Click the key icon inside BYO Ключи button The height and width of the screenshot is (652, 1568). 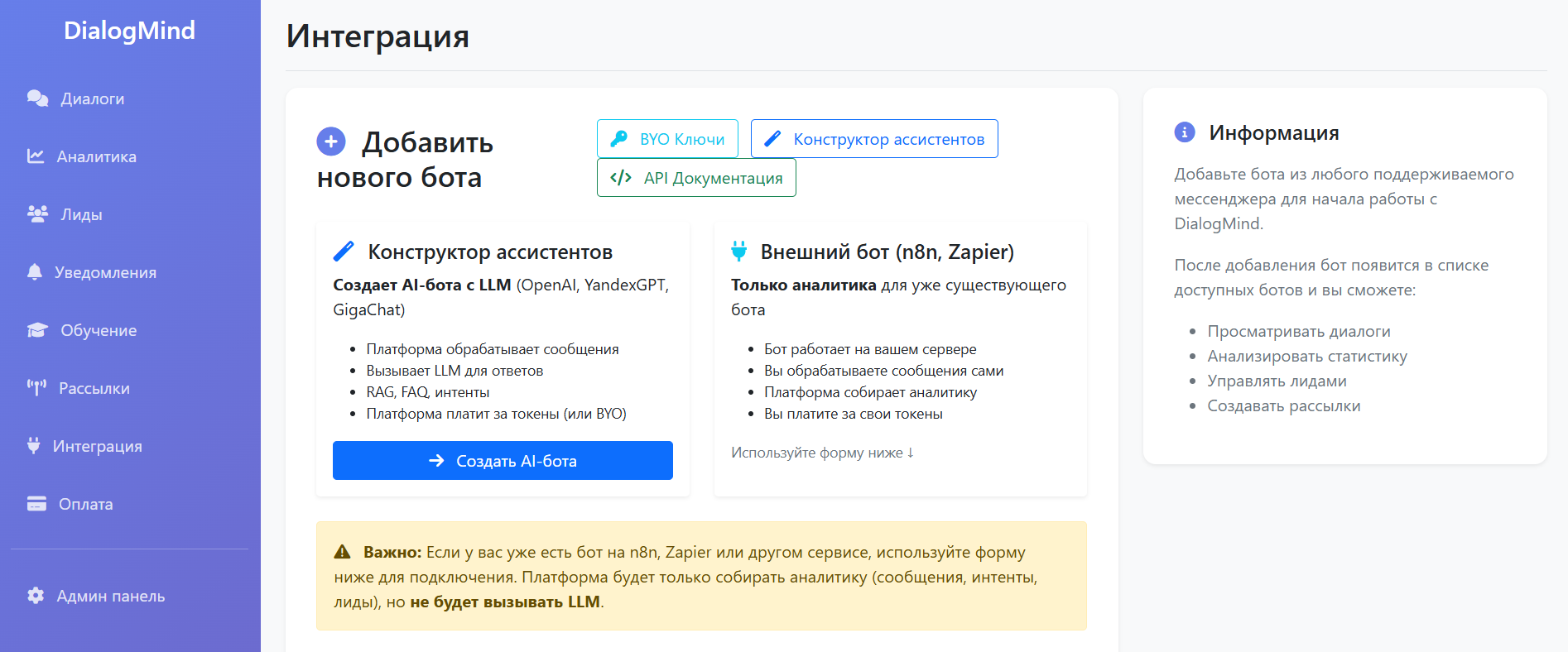point(618,138)
